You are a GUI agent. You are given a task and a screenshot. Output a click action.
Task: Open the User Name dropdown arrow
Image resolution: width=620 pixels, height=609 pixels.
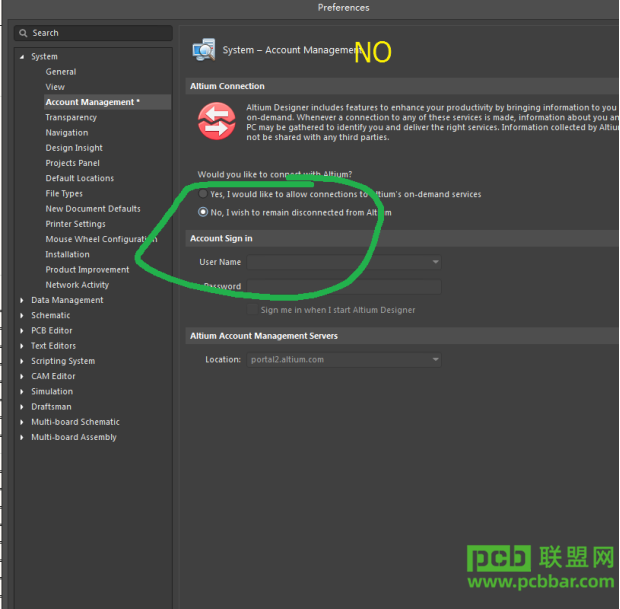435,262
